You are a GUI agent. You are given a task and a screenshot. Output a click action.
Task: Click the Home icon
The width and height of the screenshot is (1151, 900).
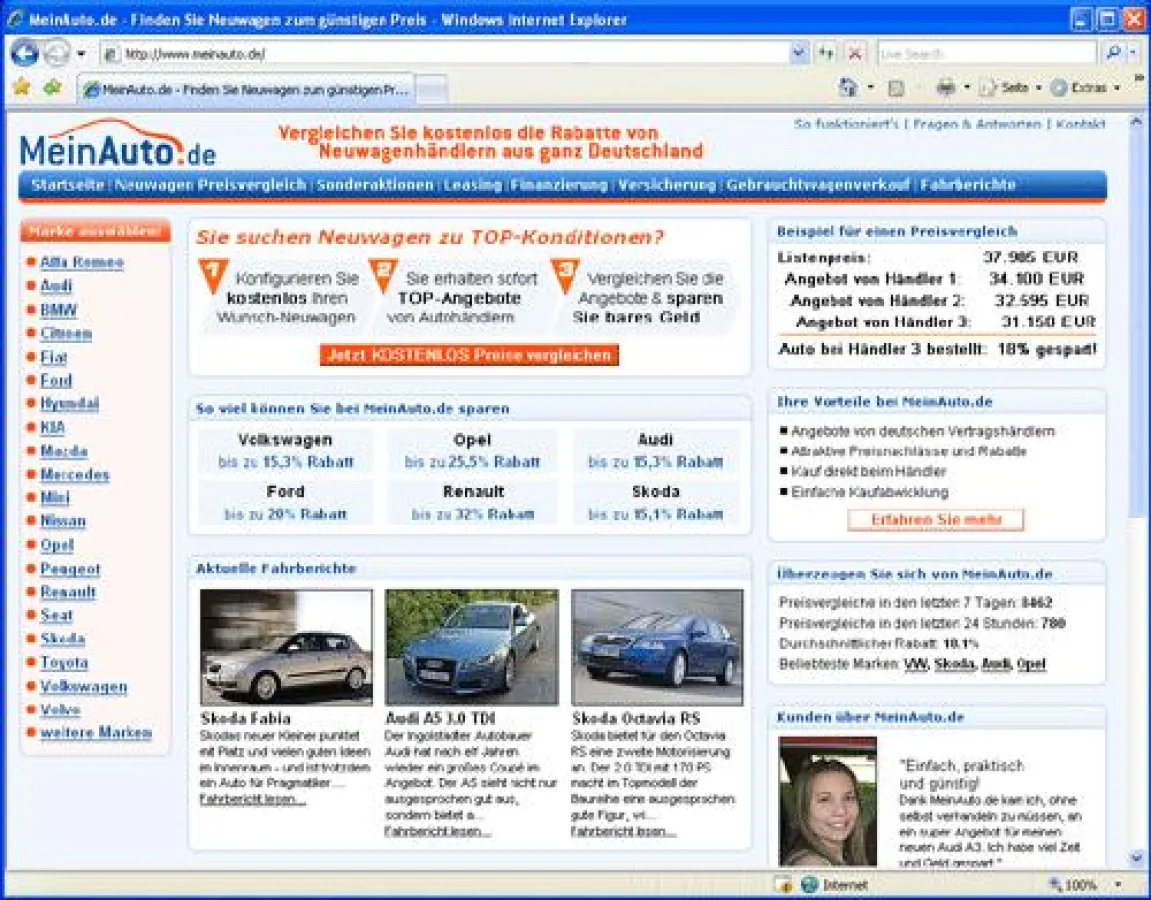click(848, 88)
